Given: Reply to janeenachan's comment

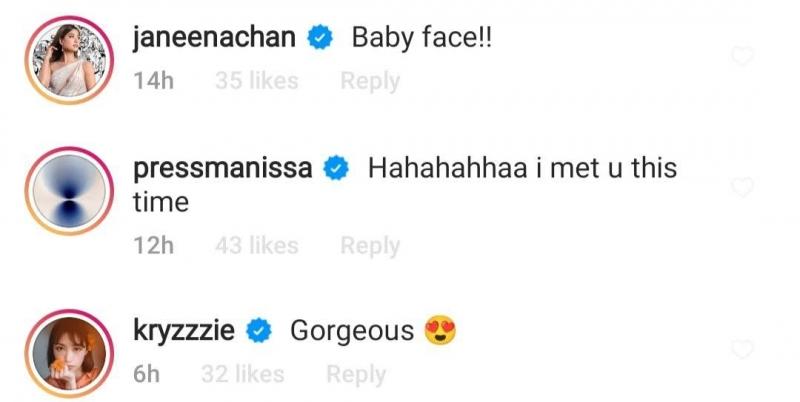Looking at the screenshot, I should click(x=369, y=82).
